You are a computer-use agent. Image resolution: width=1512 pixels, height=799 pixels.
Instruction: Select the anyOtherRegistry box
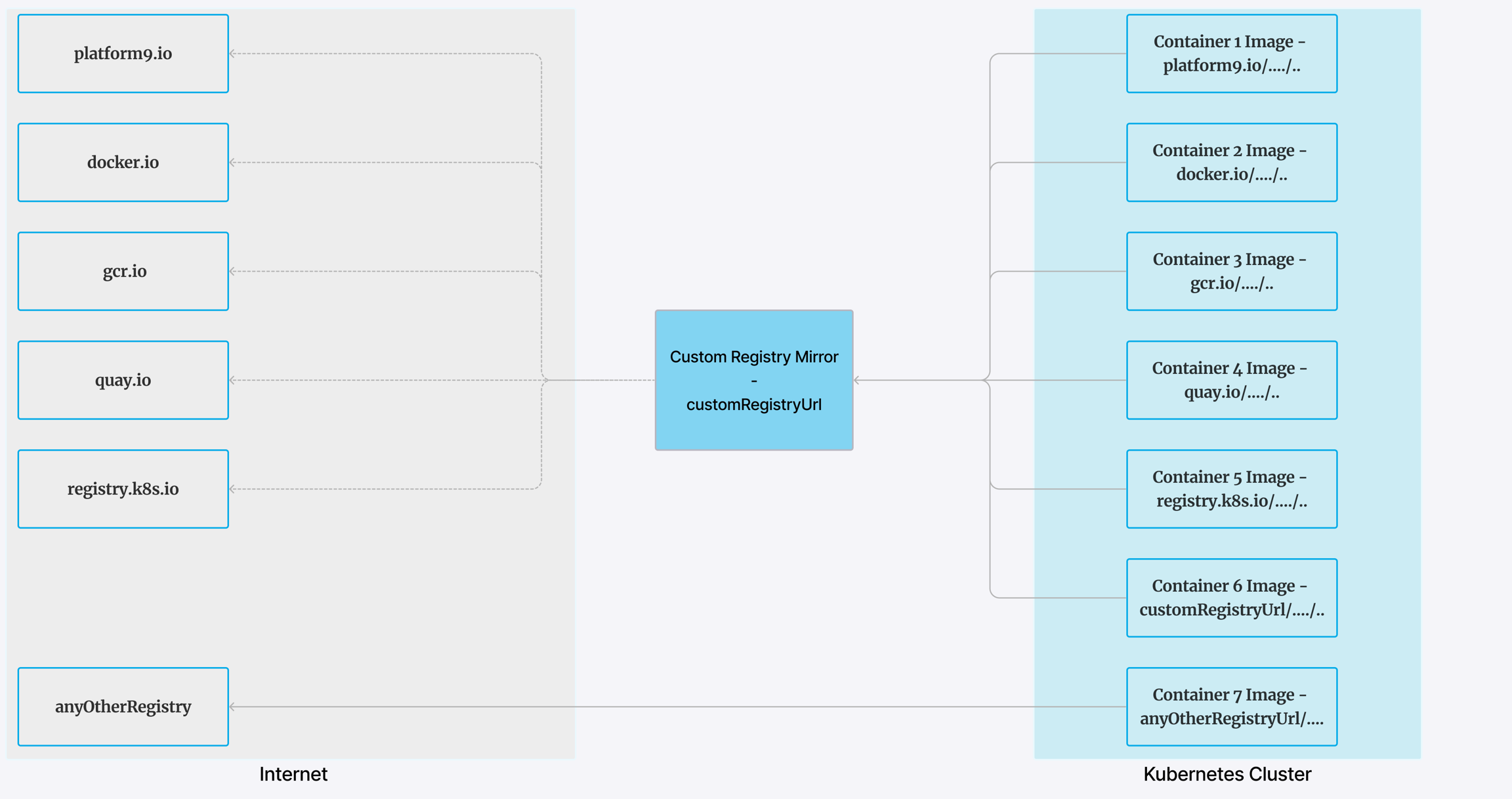click(x=123, y=707)
